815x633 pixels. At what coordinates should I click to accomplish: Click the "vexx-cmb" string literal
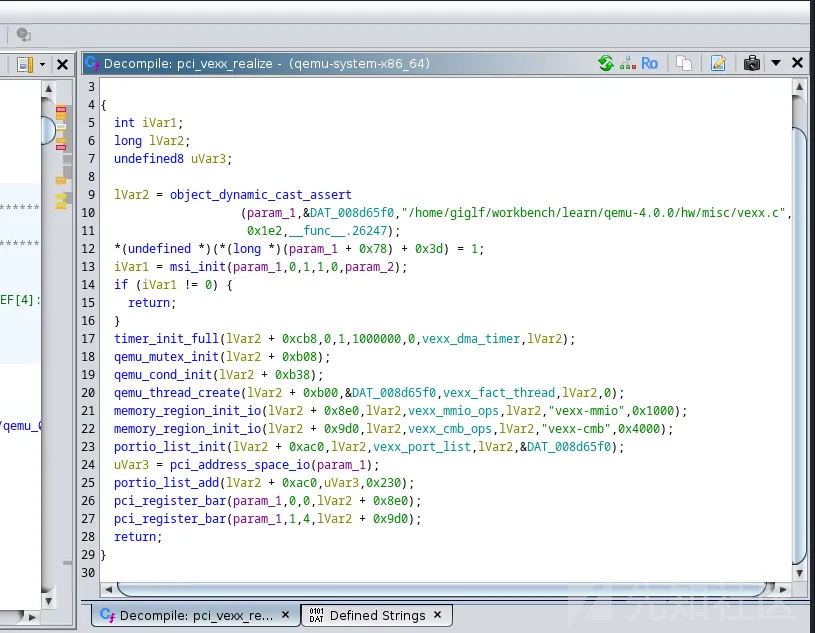coord(576,429)
